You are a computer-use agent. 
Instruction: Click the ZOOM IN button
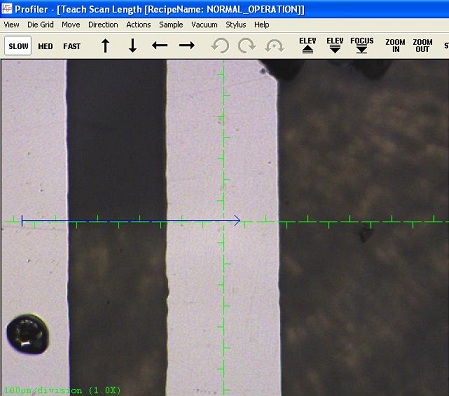(x=395, y=46)
